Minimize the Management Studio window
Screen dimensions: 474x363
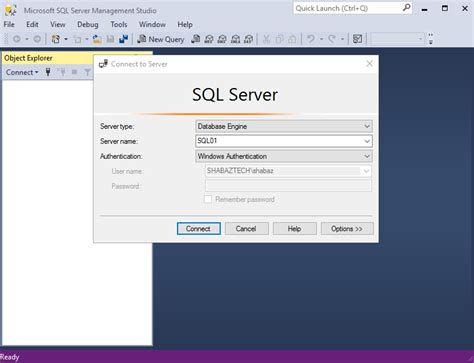[424, 9]
